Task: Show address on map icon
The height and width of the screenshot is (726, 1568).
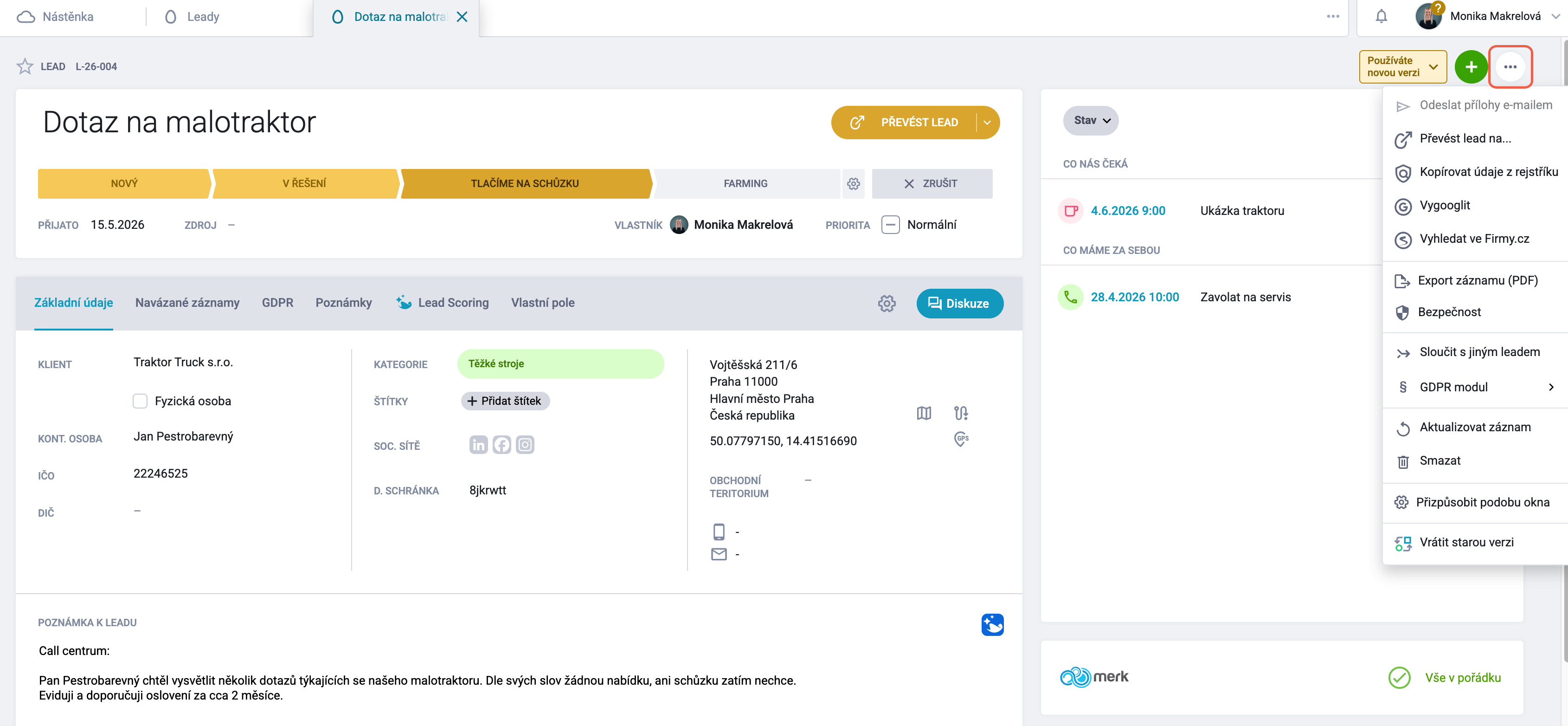Action: (923, 414)
